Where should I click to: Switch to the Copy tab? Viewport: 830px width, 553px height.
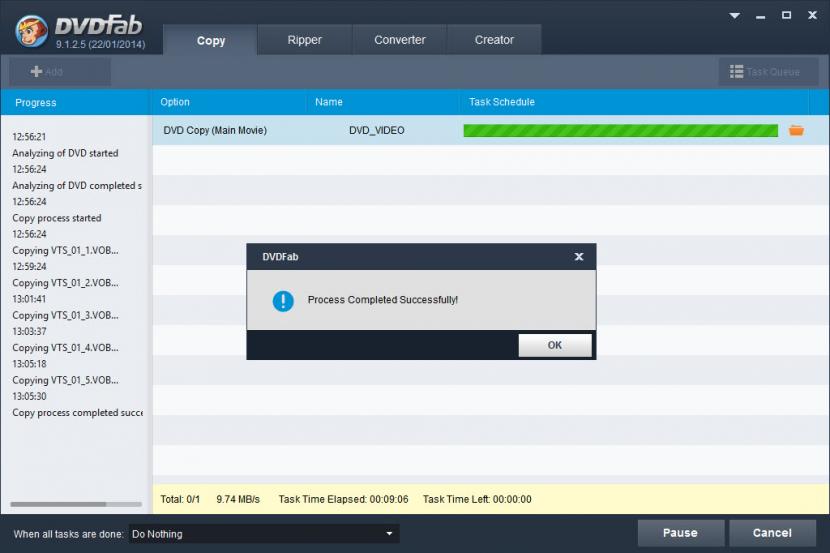(211, 40)
